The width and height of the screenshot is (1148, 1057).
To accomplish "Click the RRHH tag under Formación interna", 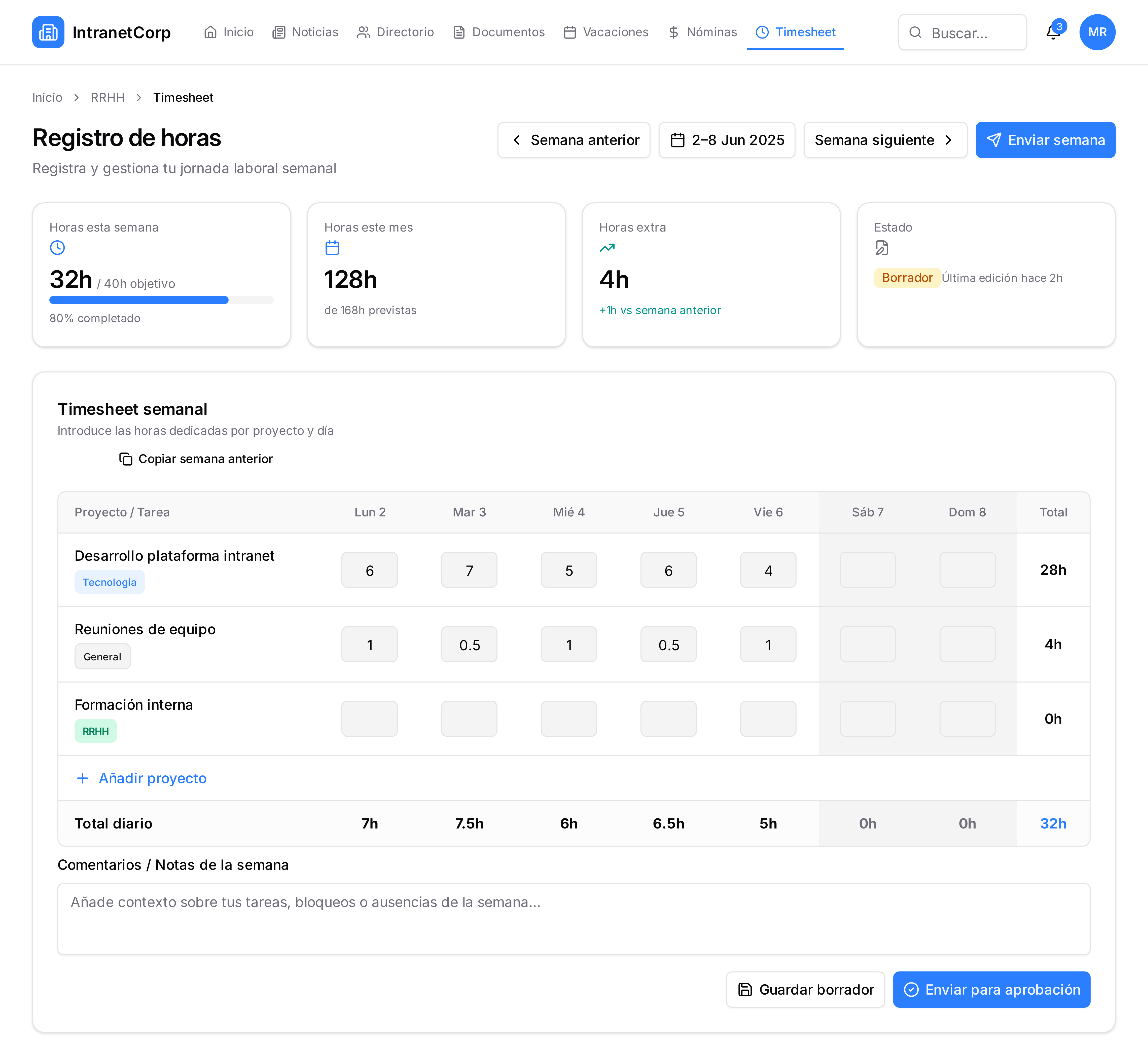I will click(x=96, y=731).
